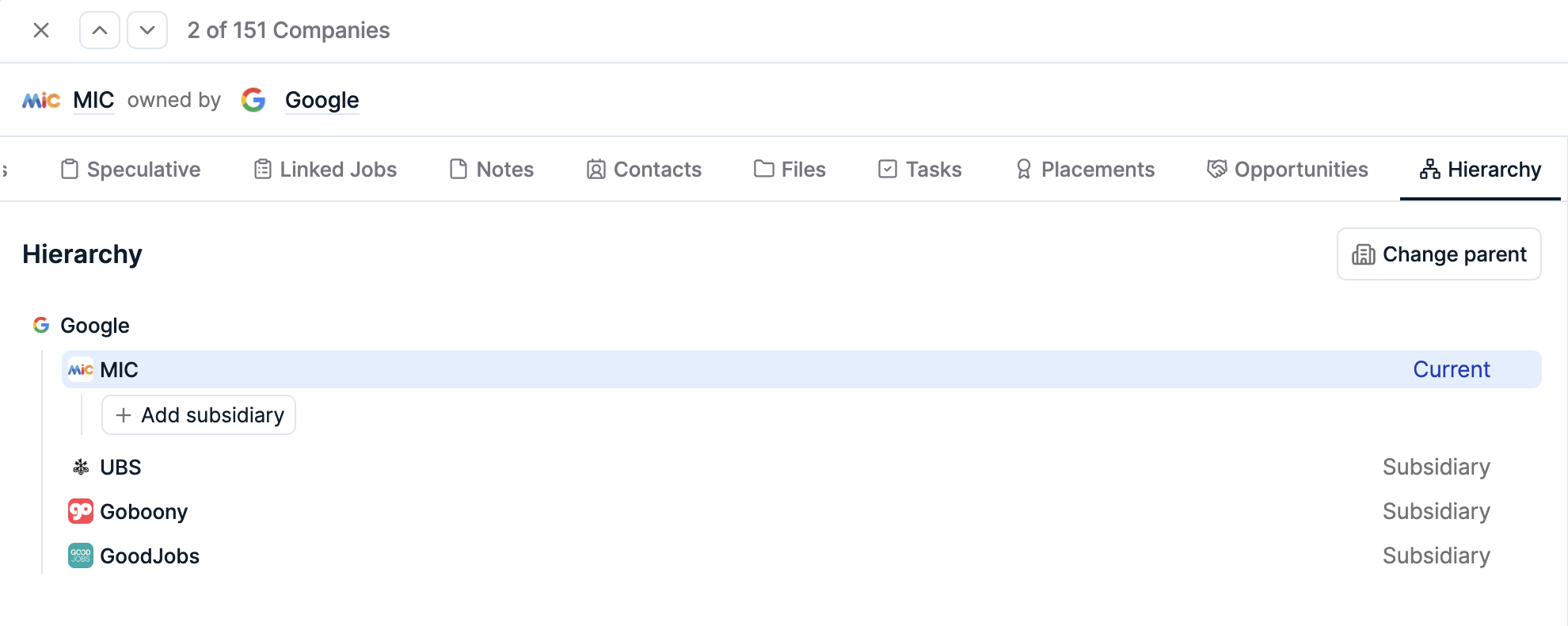Switch to the Notes tab
1568x626 pixels.
click(492, 169)
